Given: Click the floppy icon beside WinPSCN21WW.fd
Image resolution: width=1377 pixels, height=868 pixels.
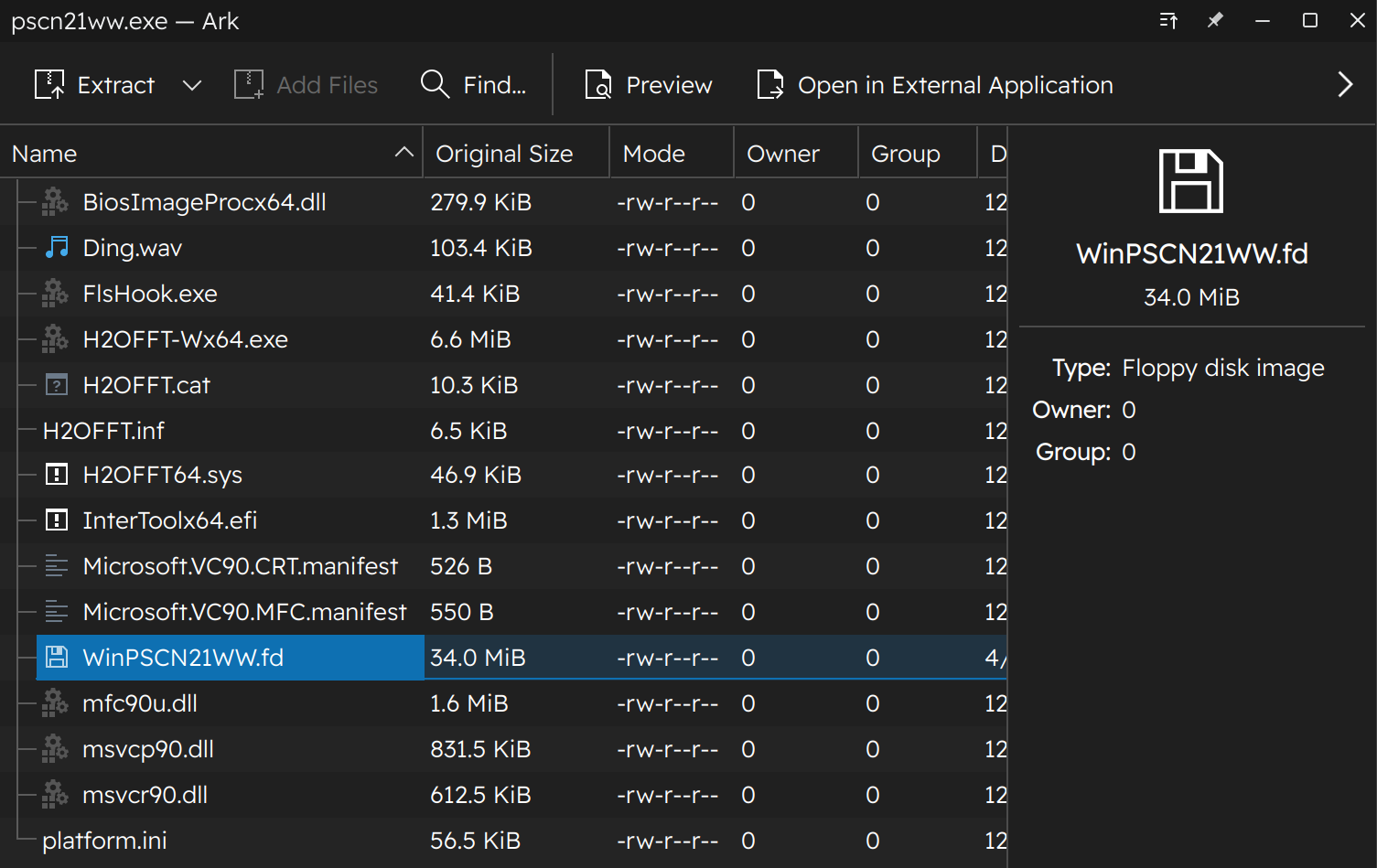Looking at the screenshot, I should (57, 658).
